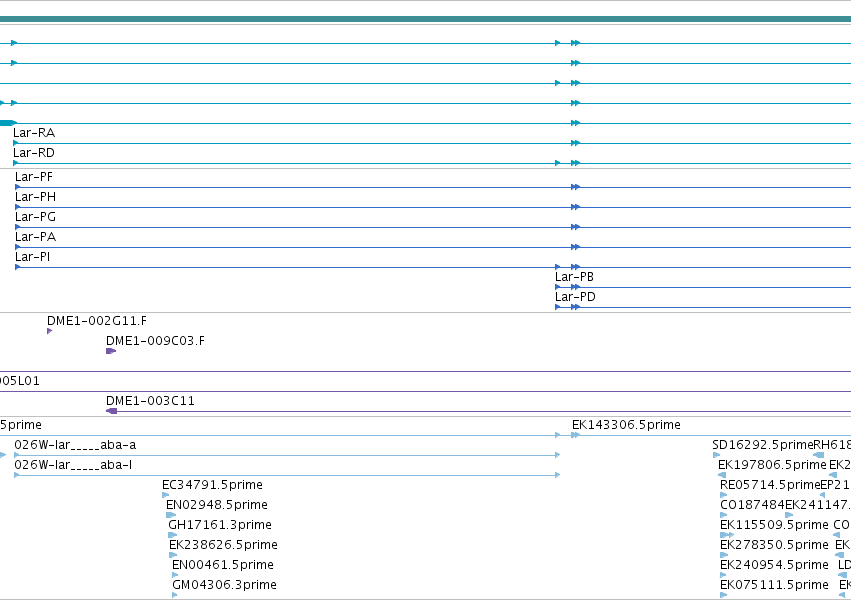The height and width of the screenshot is (600, 851).
Task: Click the teal chromosome band at top
Action: click(x=426, y=20)
